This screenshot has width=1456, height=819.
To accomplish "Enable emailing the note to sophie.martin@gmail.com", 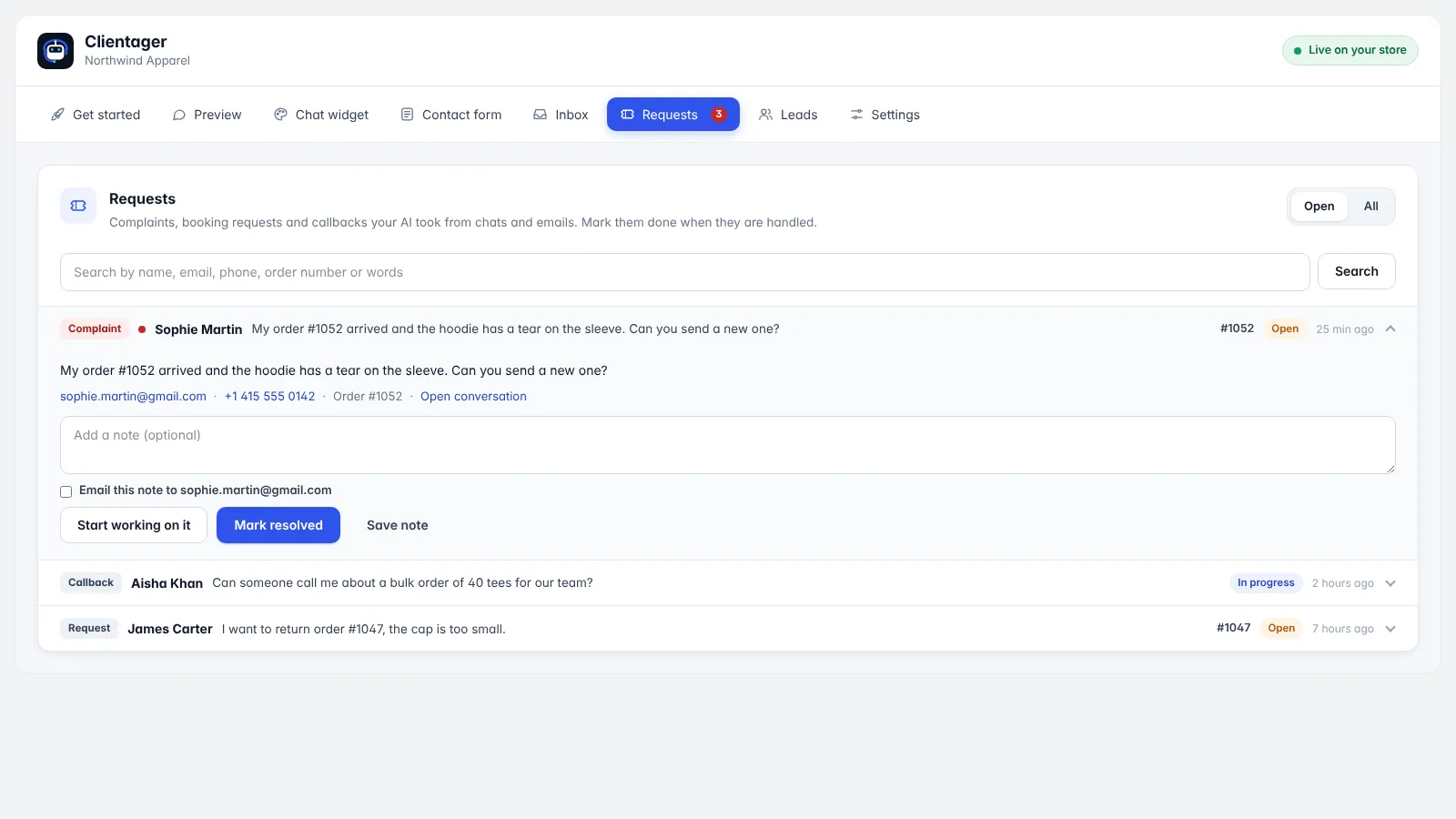I will point(66,491).
